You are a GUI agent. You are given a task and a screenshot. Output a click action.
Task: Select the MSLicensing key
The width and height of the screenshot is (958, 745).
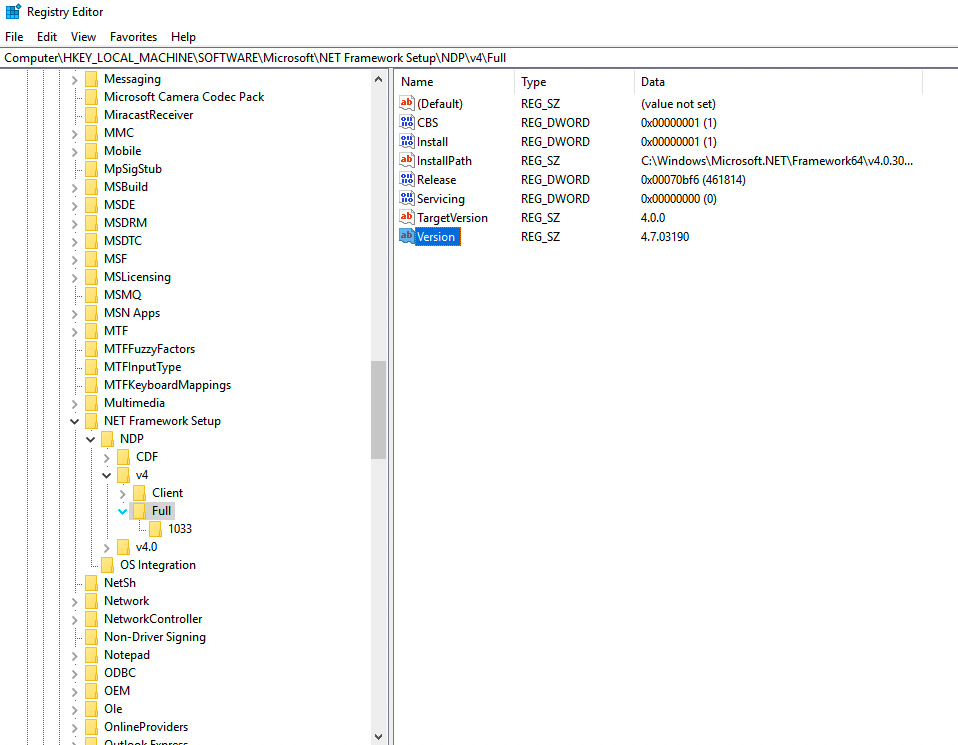pyautogui.click(x=137, y=277)
